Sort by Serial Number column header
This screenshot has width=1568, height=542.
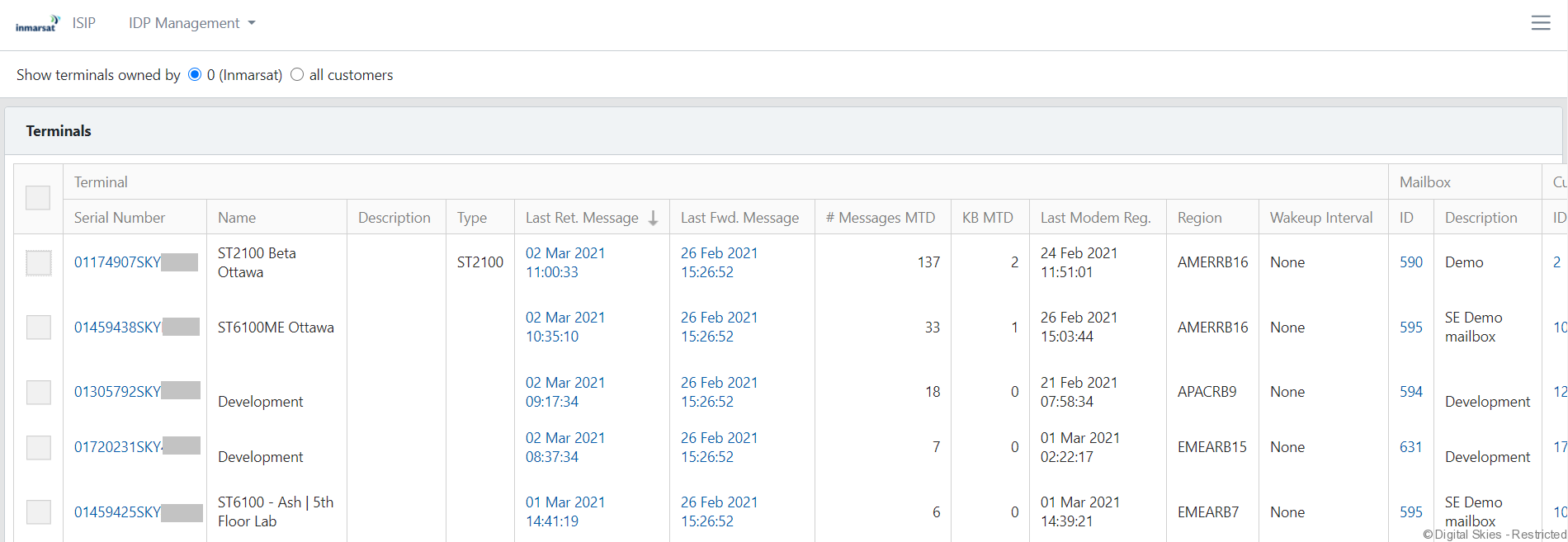point(120,218)
